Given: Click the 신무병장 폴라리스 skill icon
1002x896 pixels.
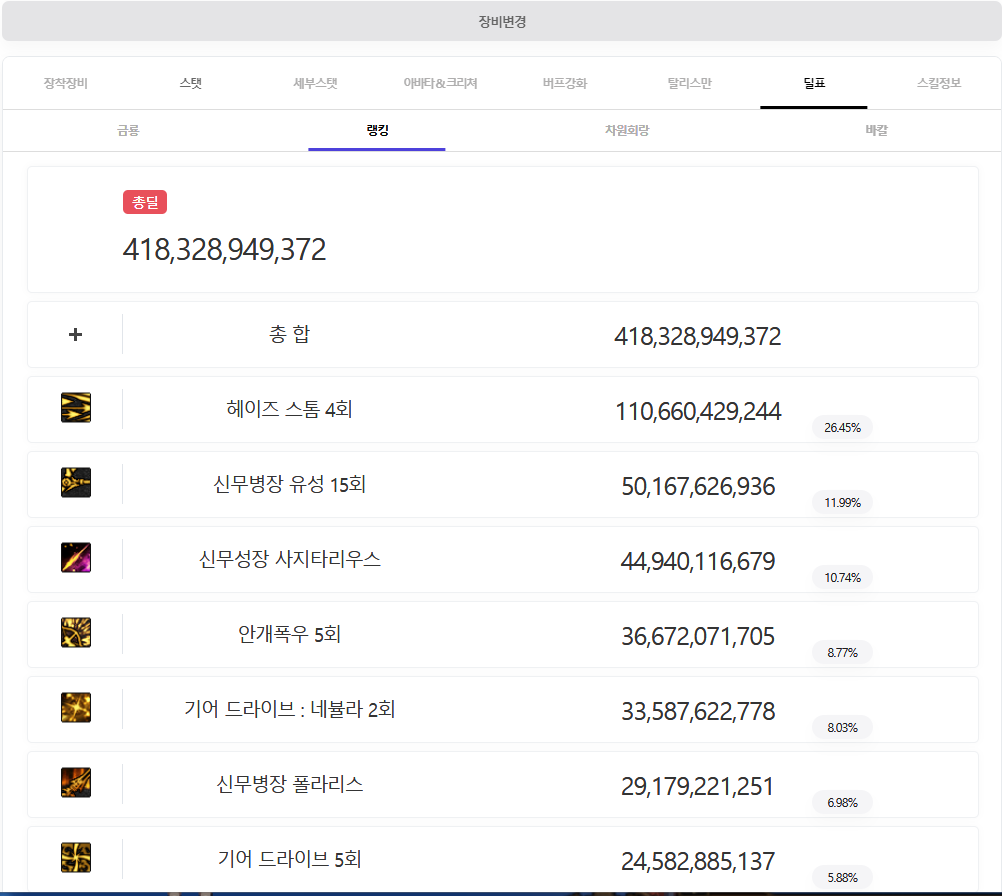Looking at the screenshot, I should click(76, 783).
